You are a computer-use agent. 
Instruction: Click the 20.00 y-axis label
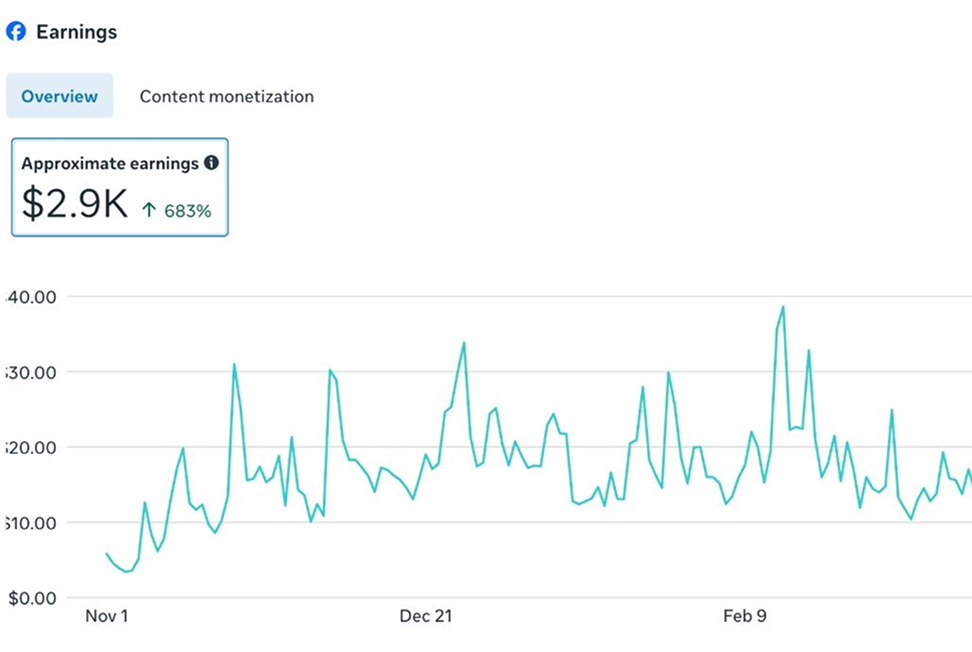click(x=31, y=447)
